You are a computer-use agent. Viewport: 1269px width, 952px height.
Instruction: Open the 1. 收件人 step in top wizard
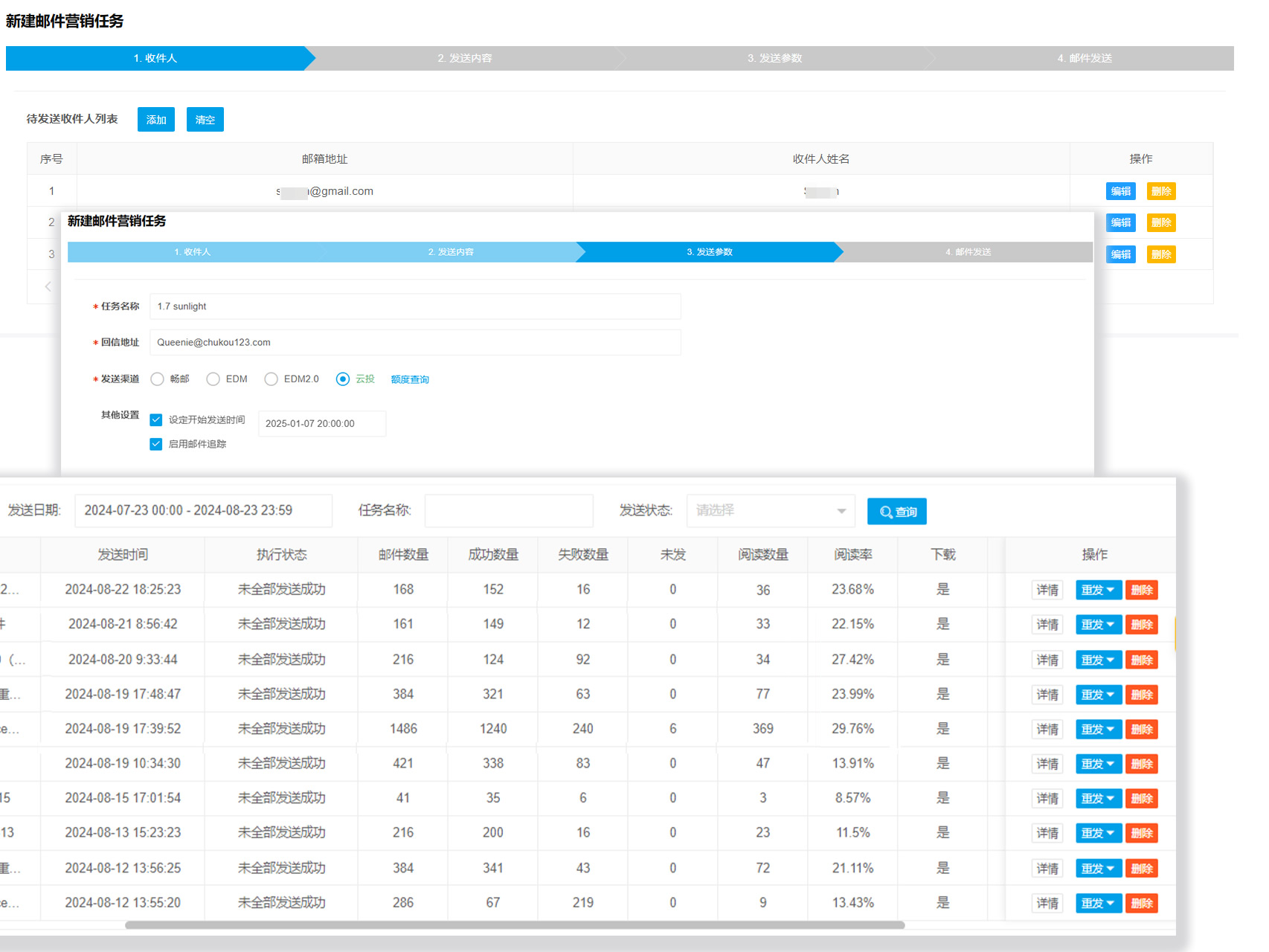[155, 58]
